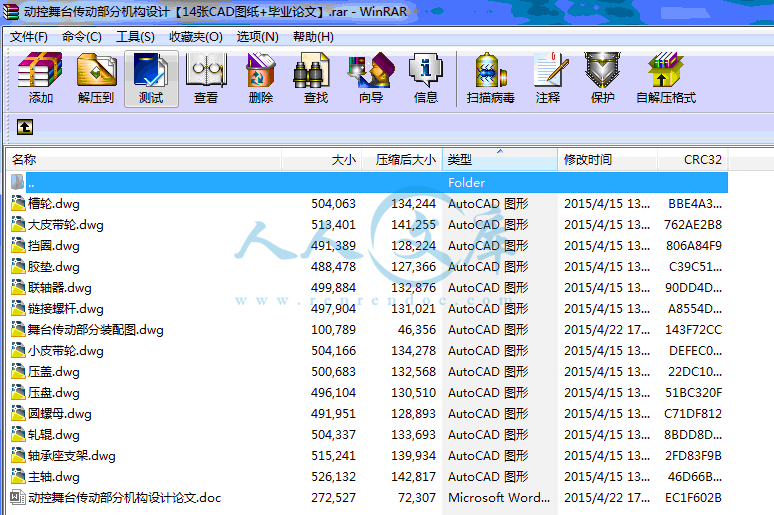Select the Word icon of 动控舞台传动部分机构设计论文.doc
The height and width of the screenshot is (515, 774).
(18, 497)
